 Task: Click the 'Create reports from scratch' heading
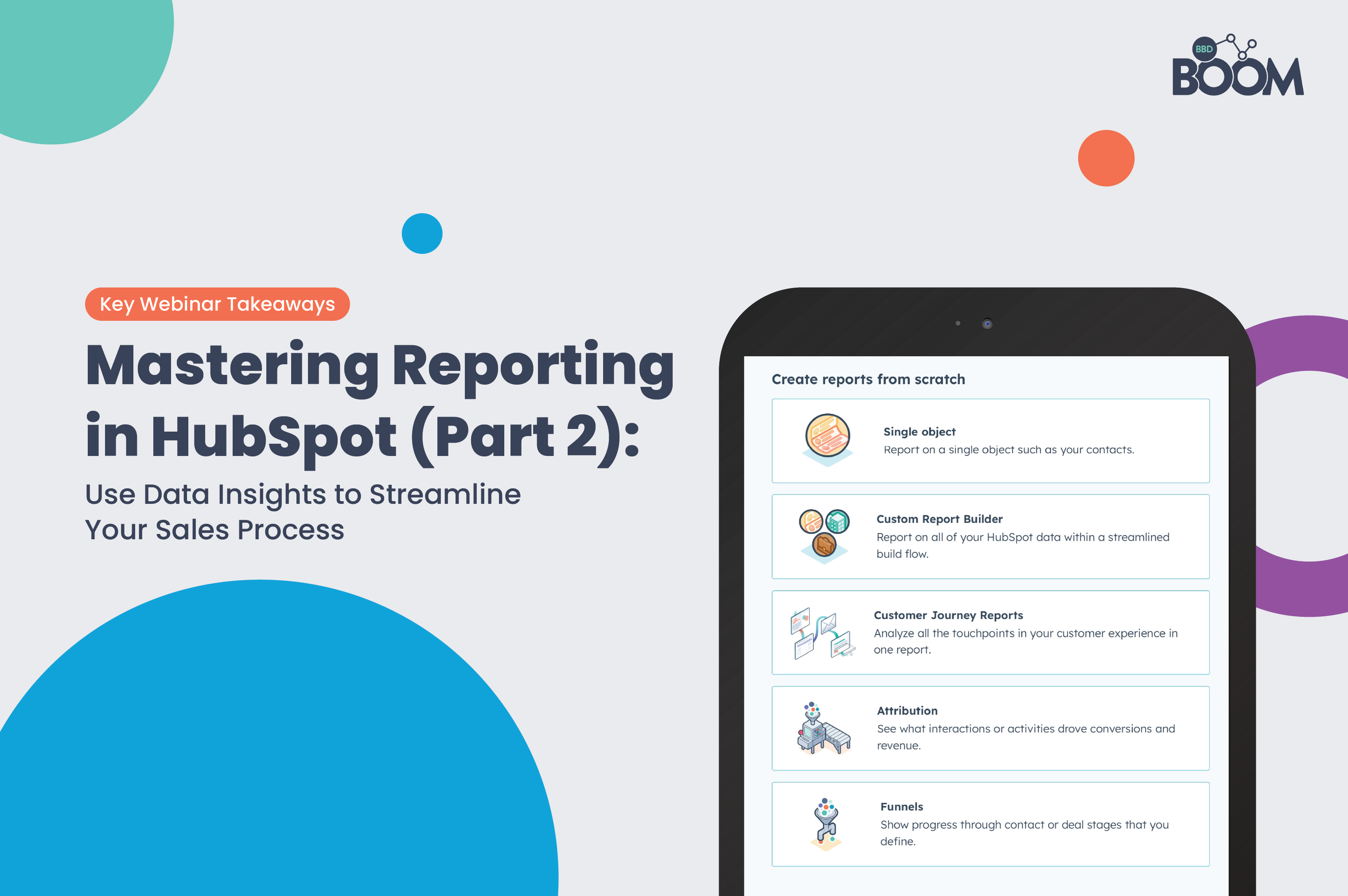click(x=868, y=379)
